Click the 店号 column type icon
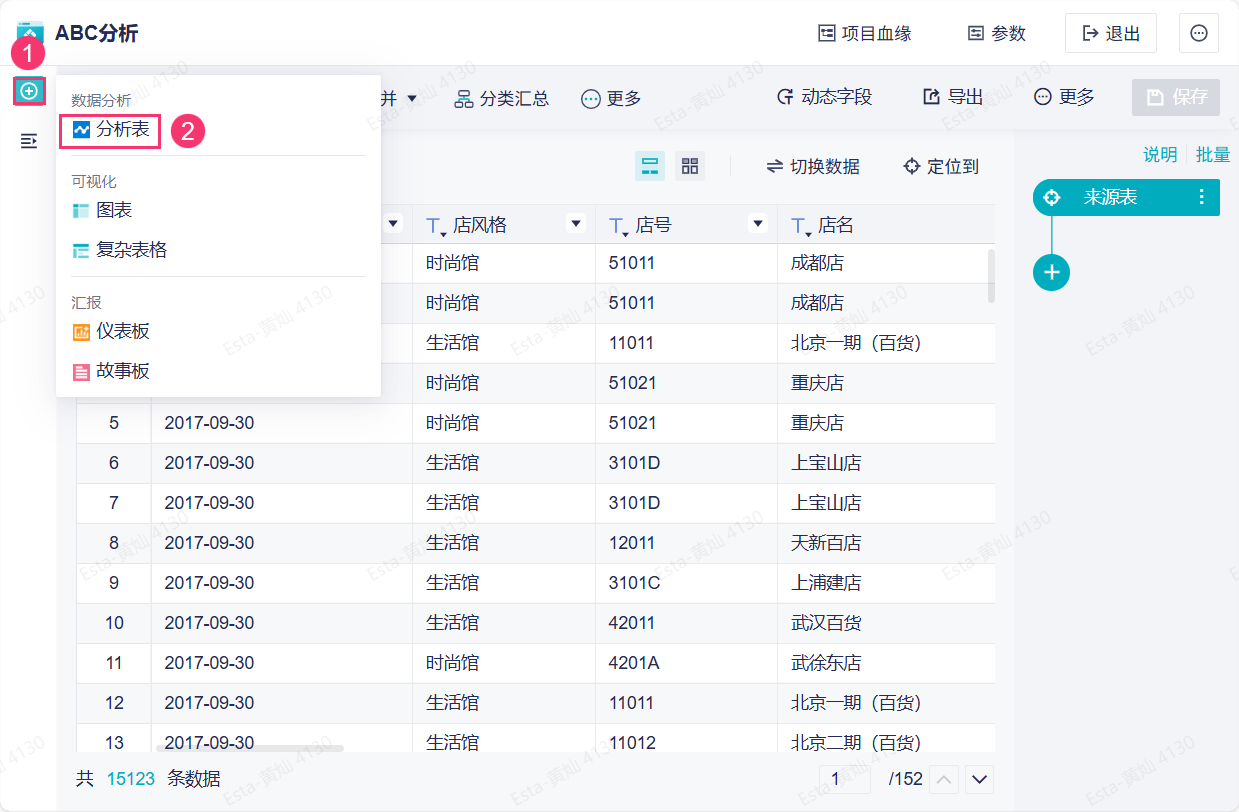Viewport: 1239px width, 812px height. 620,227
